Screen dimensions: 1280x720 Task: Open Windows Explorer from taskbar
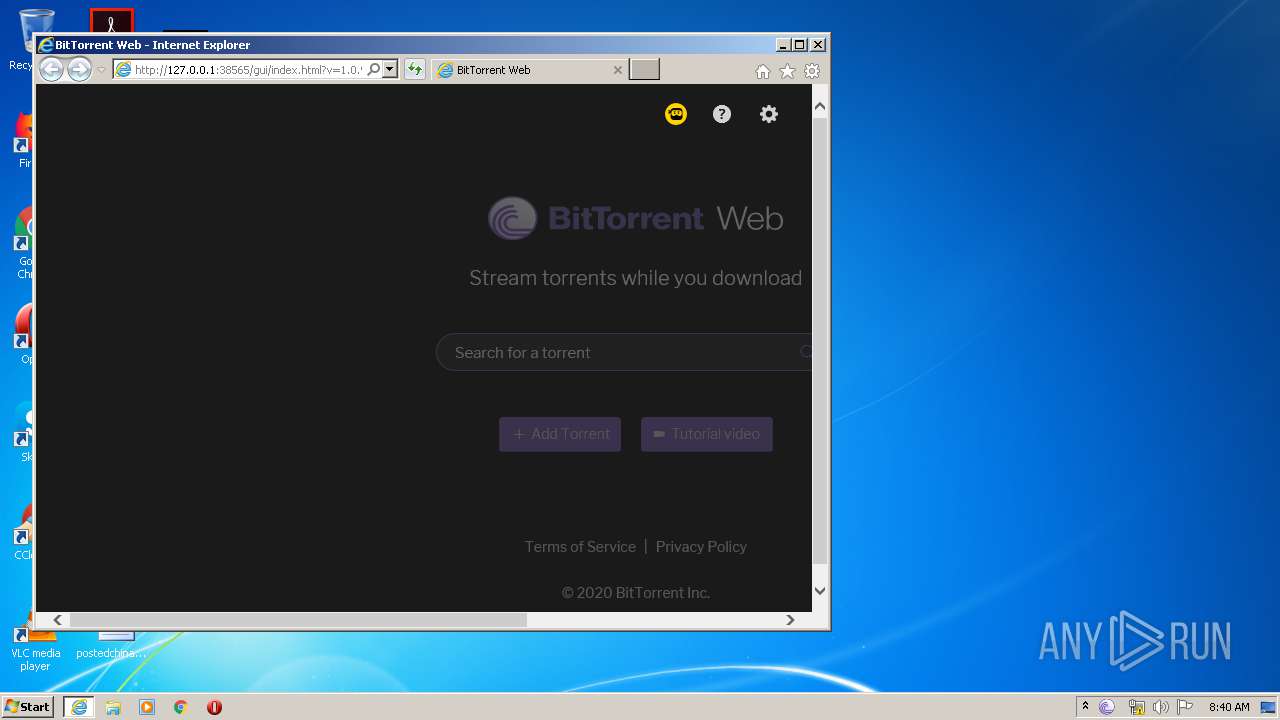click(x=113, y=707)
